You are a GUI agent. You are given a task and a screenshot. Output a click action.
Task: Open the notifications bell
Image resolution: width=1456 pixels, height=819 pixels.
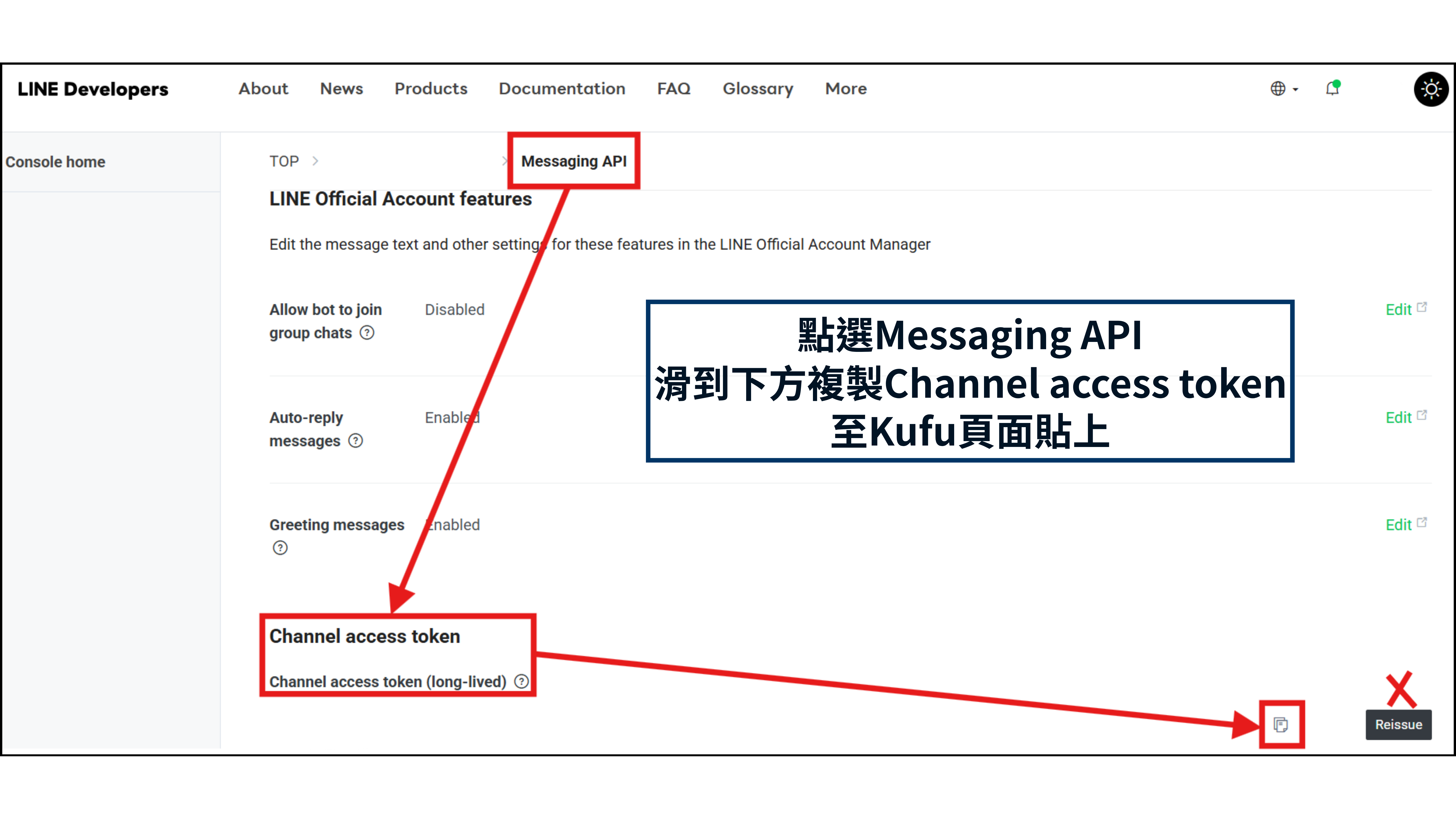1332,89
